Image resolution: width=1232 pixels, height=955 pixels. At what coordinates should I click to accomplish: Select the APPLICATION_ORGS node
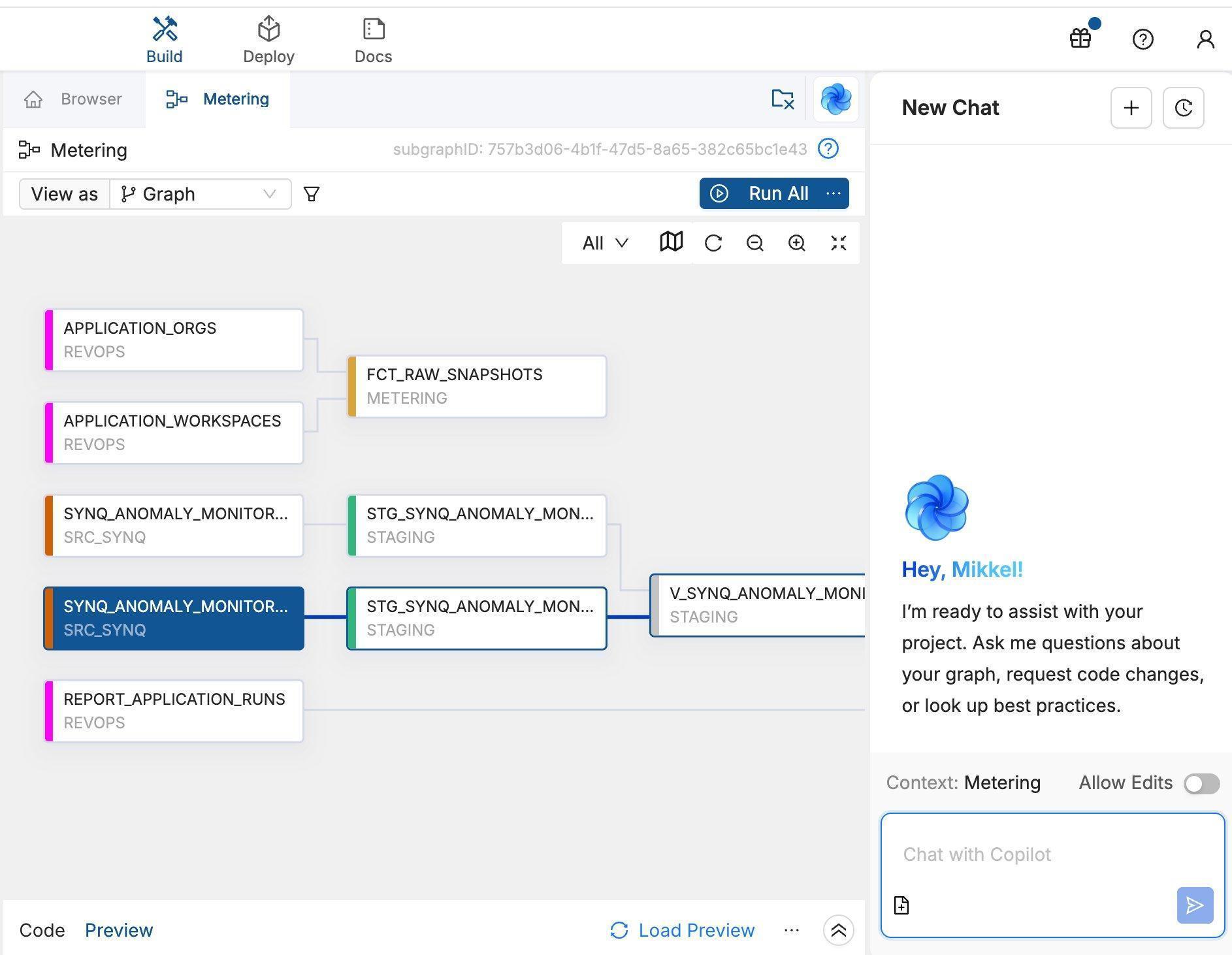point(174,340)
